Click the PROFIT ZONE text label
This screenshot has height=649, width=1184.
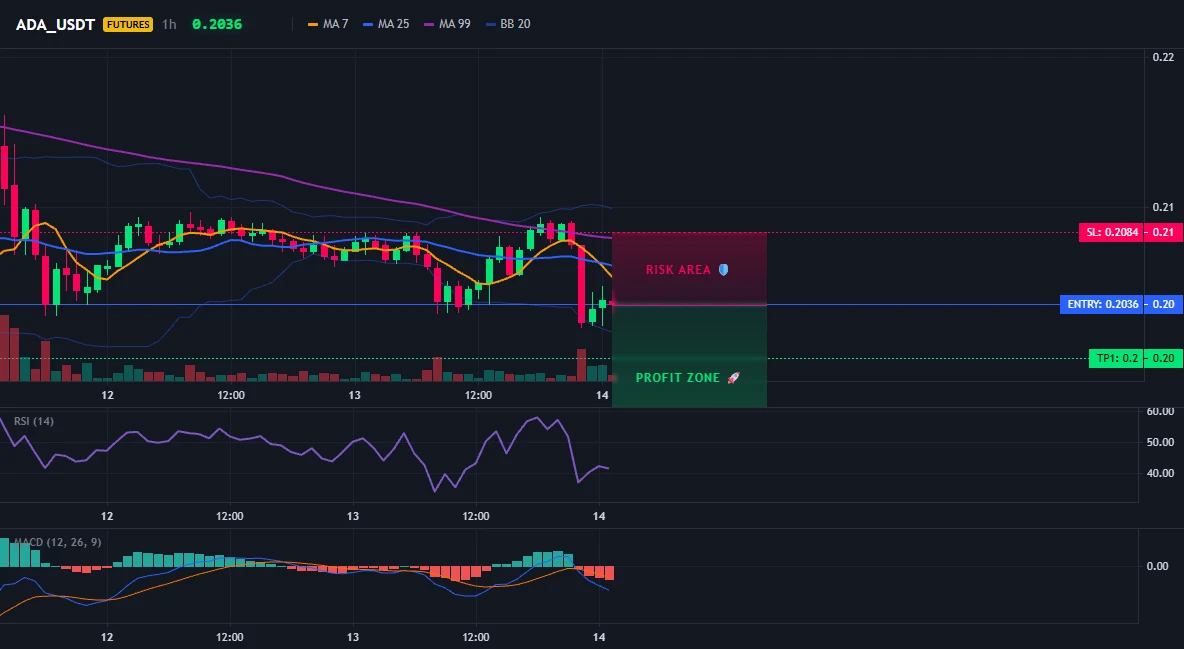677,378
